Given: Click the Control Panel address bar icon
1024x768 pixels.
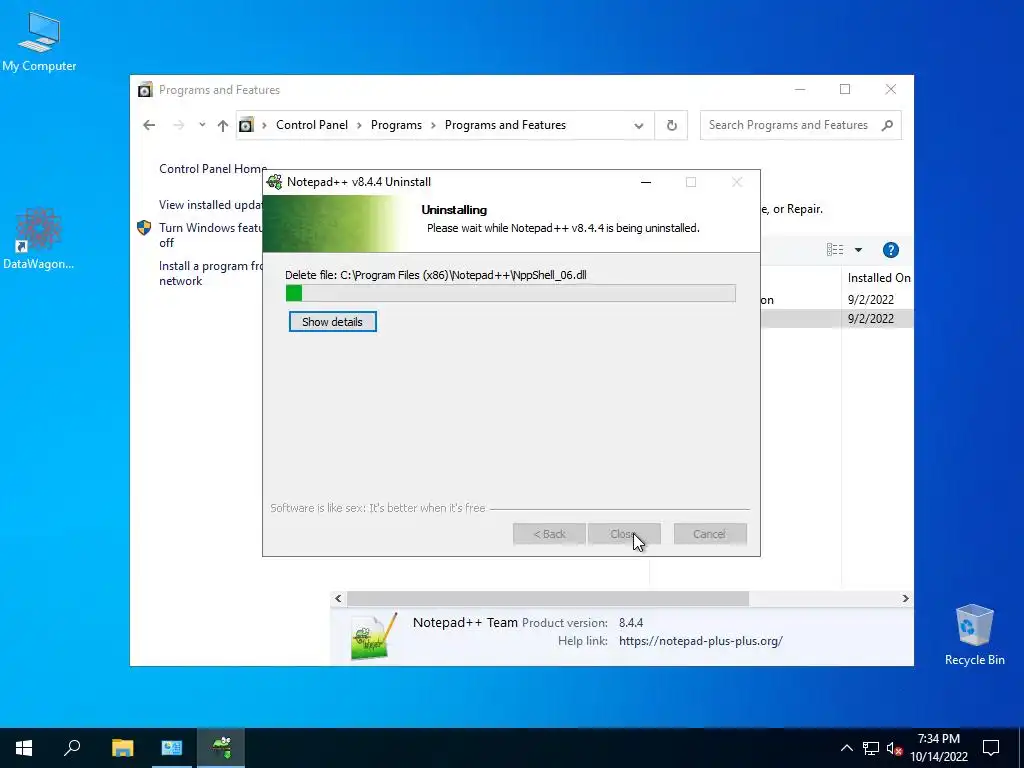Looking at the screenshot, I should (246, 125).
